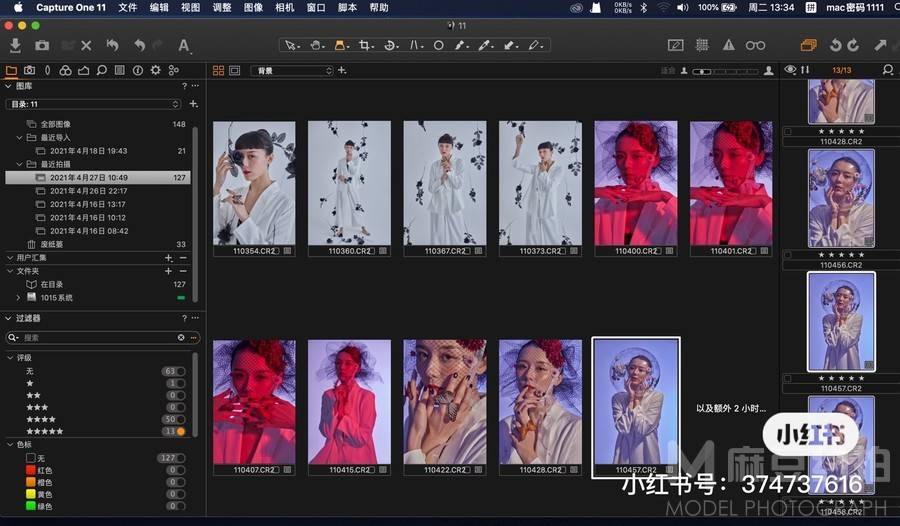Select the keystone tool

click(415, 45)
